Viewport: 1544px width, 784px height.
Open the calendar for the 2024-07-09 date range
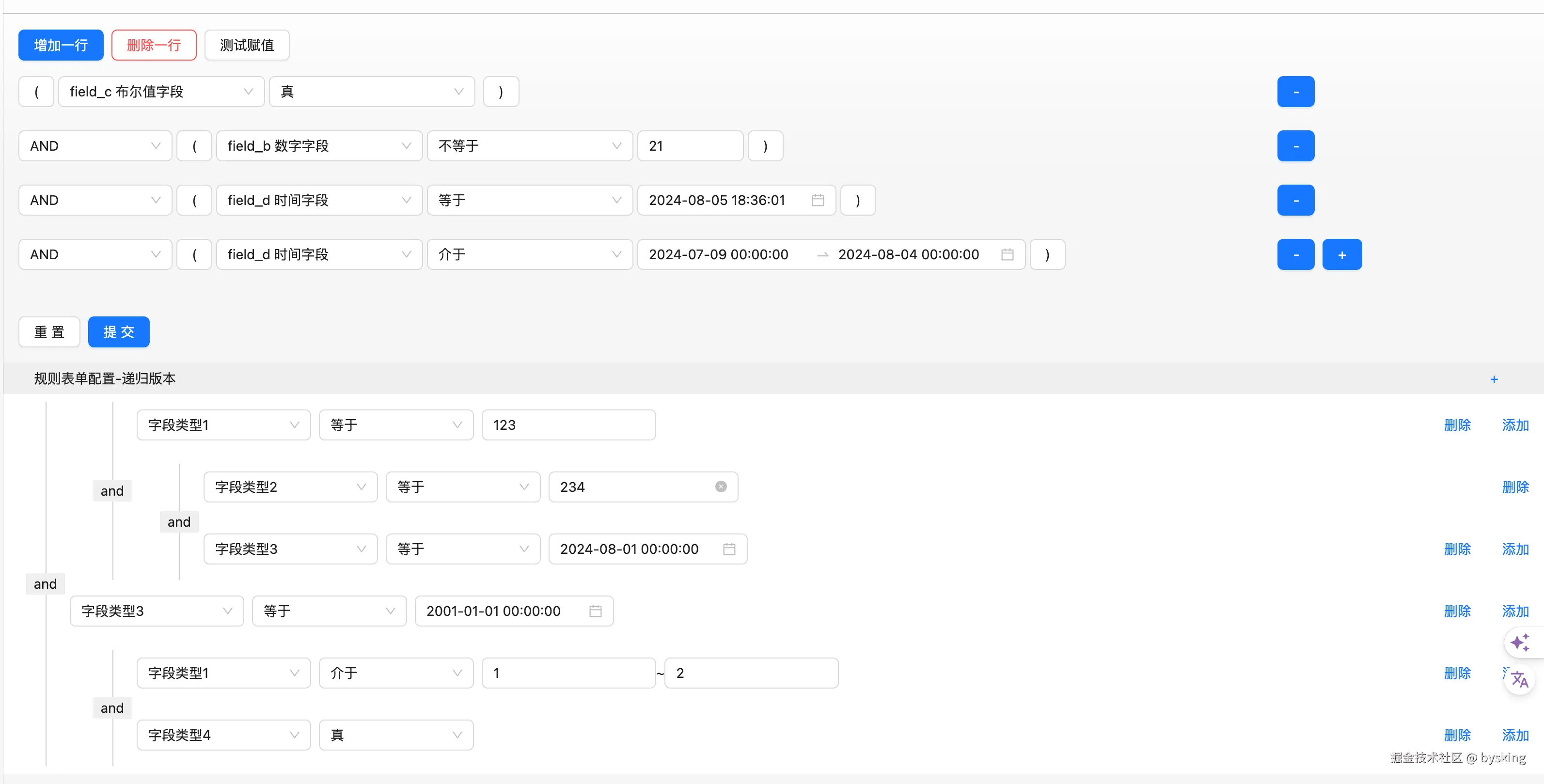[1007, 254]
